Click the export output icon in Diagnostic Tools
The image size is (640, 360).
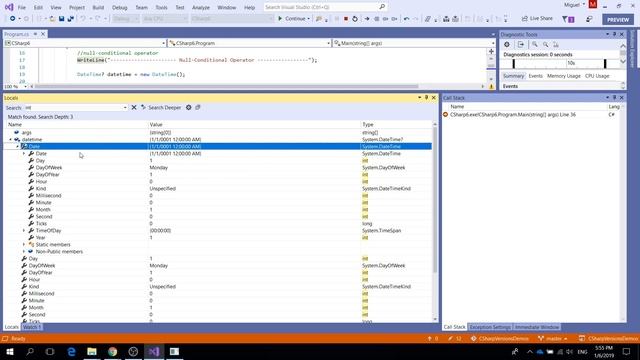(x=521, y=44)
